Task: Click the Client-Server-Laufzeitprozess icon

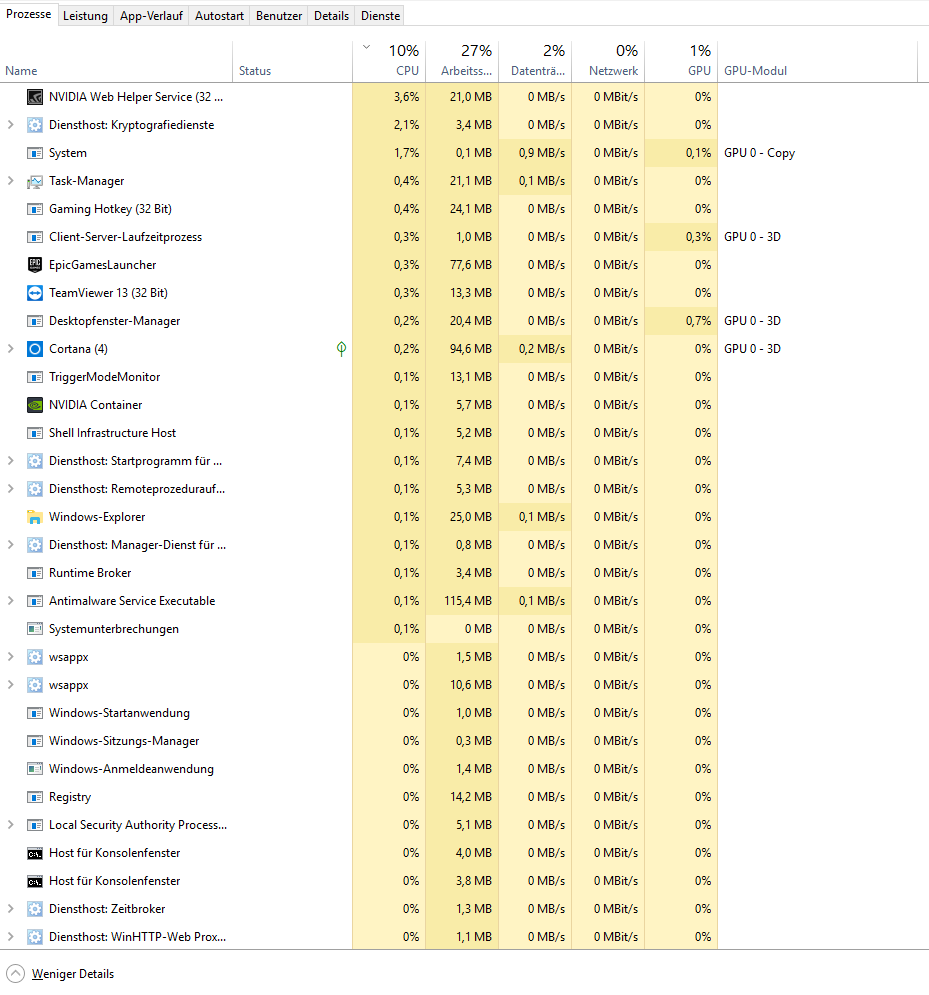Action: (35, 237)
